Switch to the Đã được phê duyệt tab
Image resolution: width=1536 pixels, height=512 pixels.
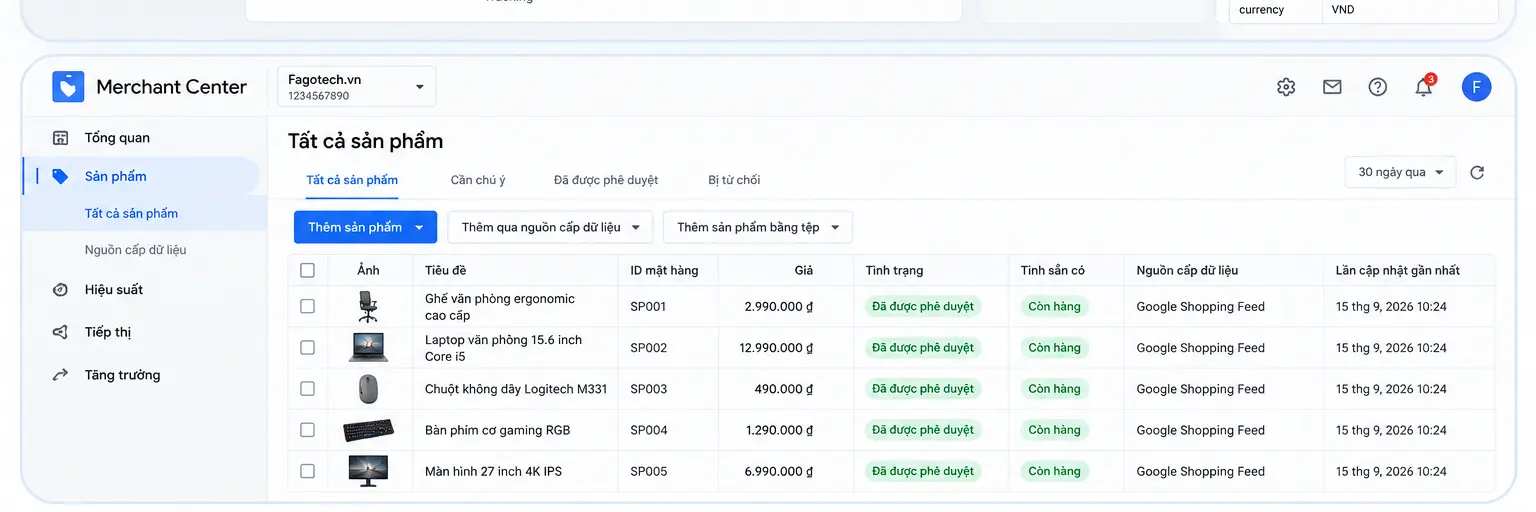606,180
